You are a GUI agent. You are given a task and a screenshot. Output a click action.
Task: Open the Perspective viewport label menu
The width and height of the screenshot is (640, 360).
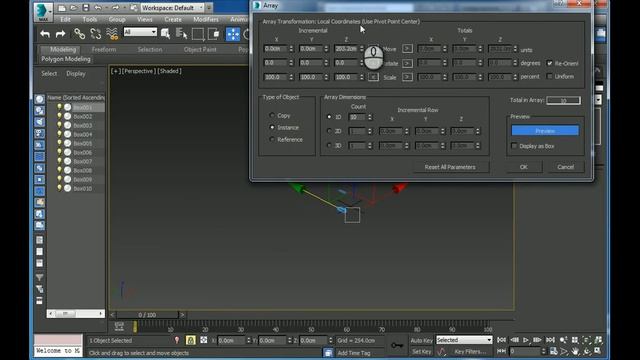(139, 71)
